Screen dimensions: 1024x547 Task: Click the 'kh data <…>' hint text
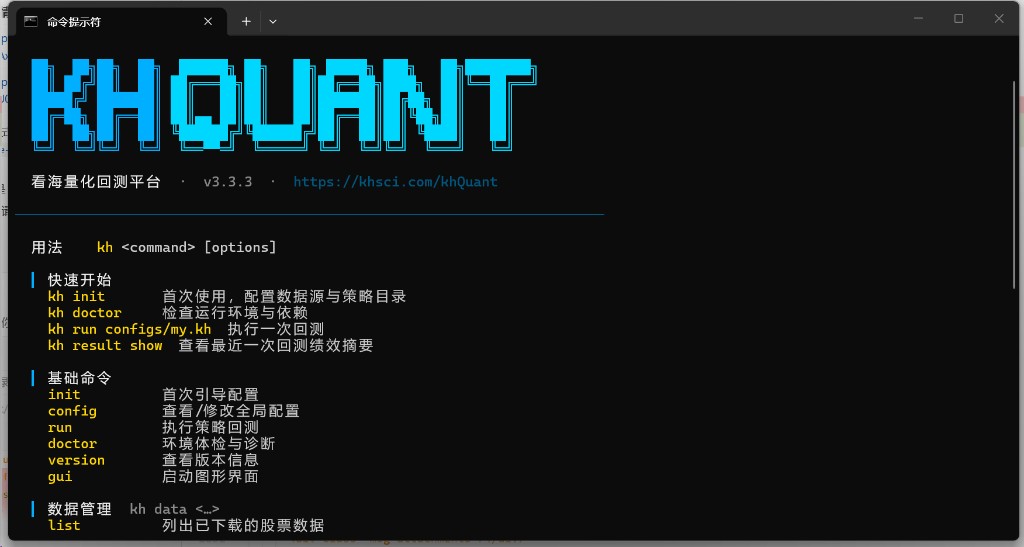(174, 509)
